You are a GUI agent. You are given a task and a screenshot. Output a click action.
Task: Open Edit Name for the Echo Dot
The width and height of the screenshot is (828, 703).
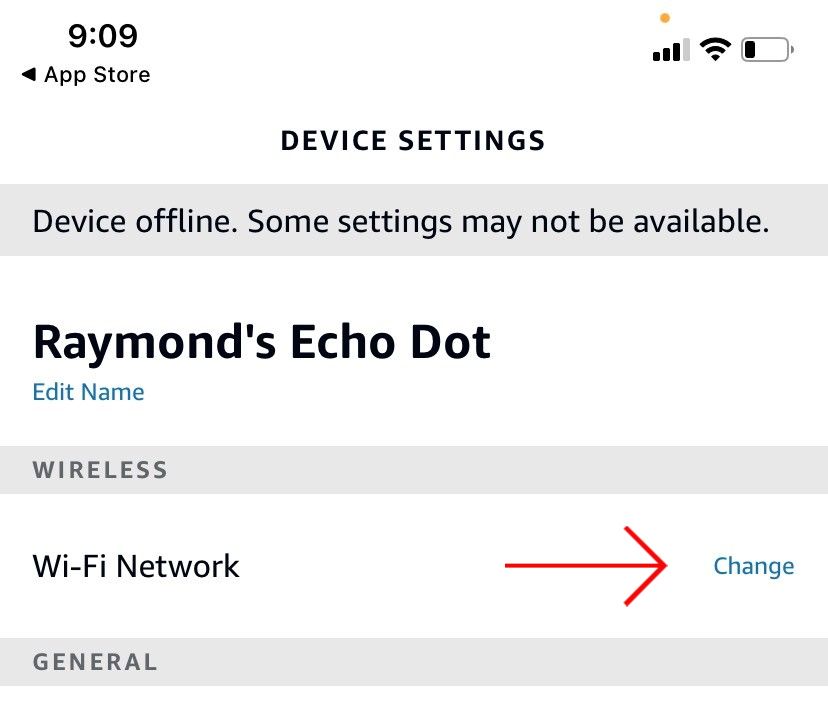click(88, 392)
